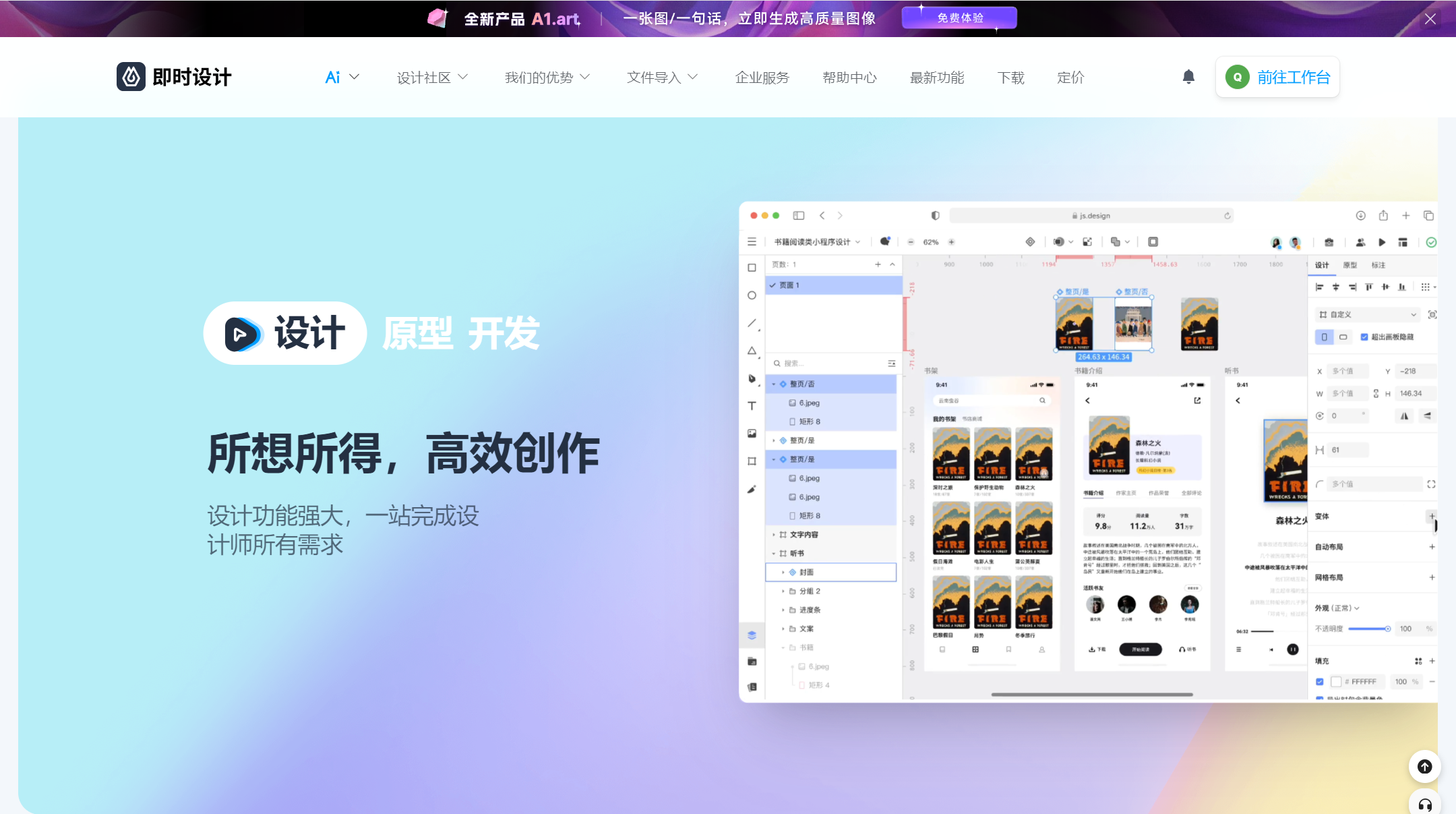Select portrait orientation toggle in design panel
This screenshot has width=1456, height=814.
pos(1324,337)
